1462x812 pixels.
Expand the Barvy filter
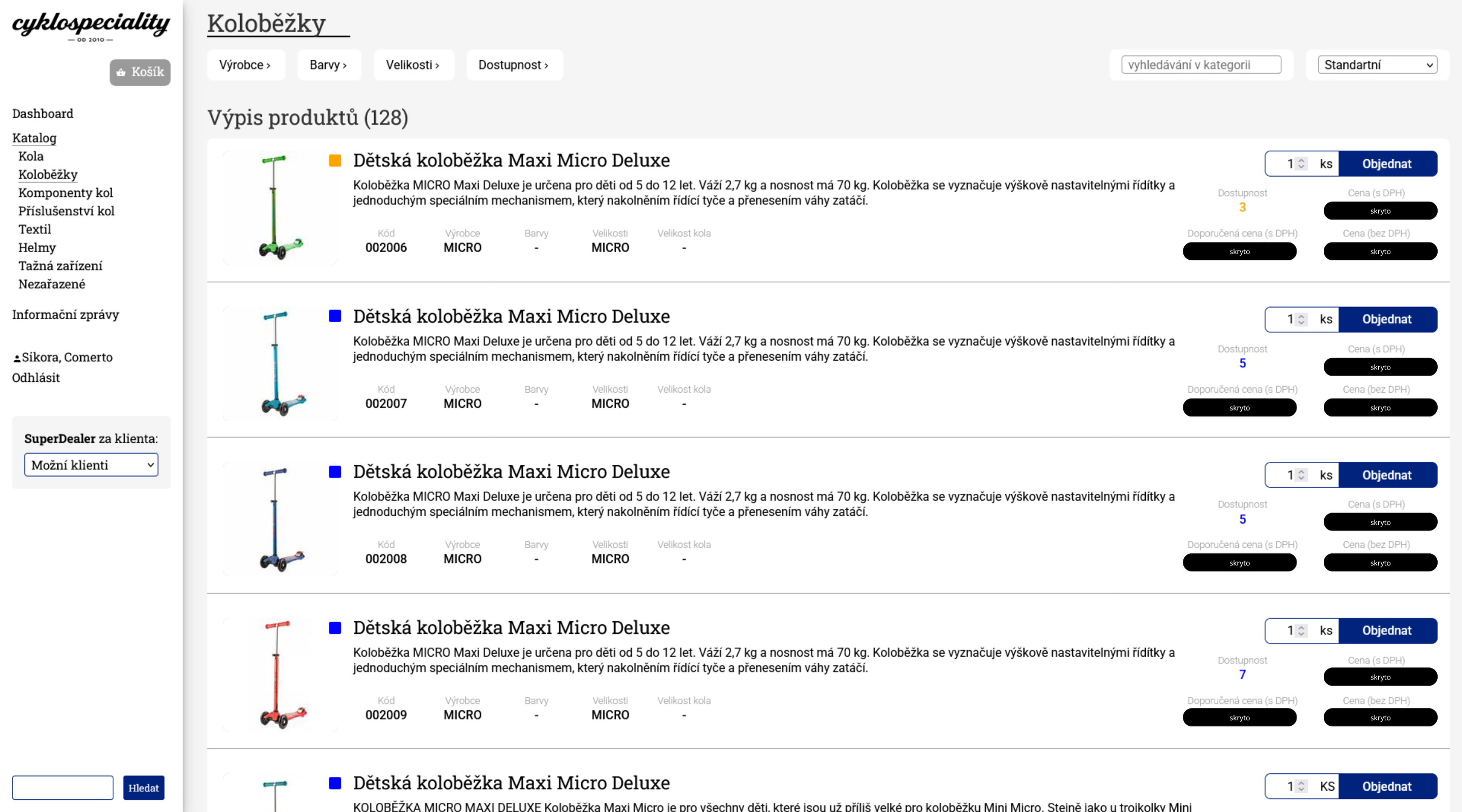tap(328, 64)
